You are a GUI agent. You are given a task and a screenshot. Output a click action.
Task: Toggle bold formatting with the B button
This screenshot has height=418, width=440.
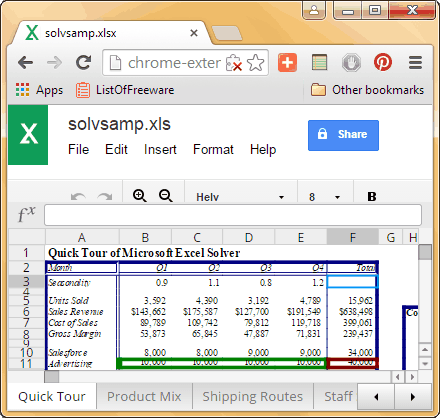click(372, 197)
